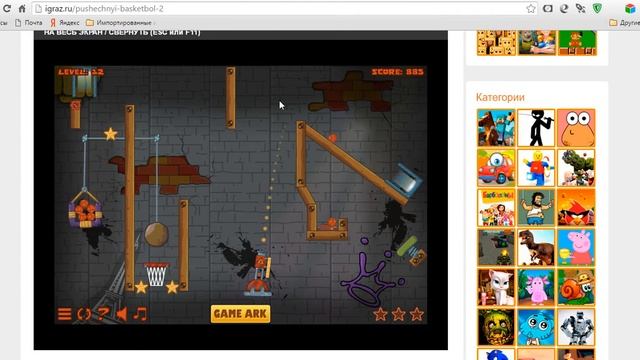Open the Gumball blue cat category thumbnail
Screen dimensions: 640x360
click(536, 327)
